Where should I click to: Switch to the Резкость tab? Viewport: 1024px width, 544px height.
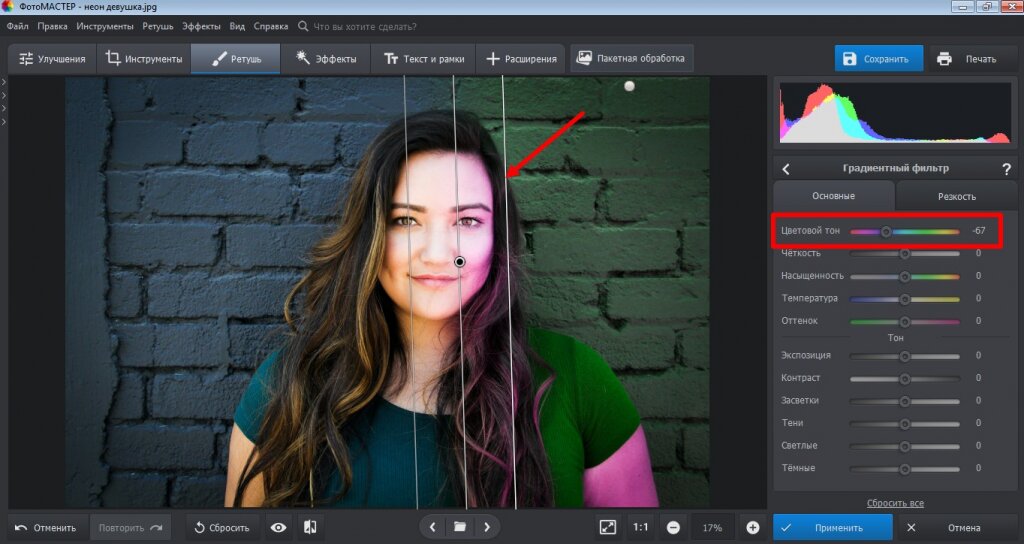coord(956,196)
